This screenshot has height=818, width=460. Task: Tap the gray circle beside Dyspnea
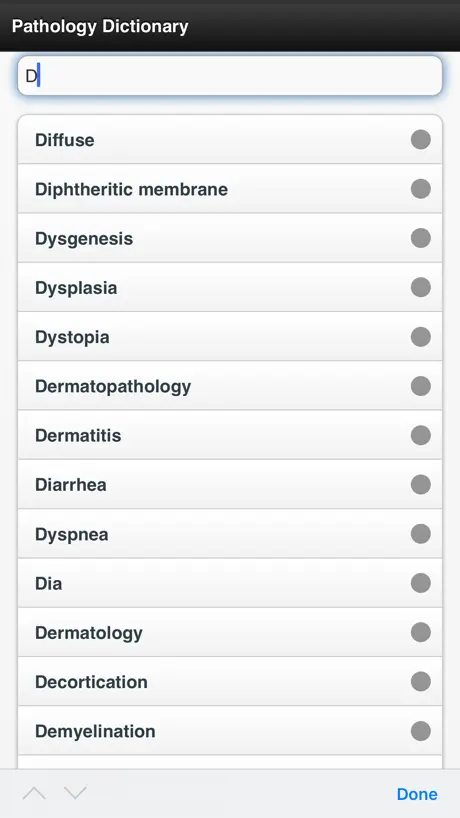420,534
